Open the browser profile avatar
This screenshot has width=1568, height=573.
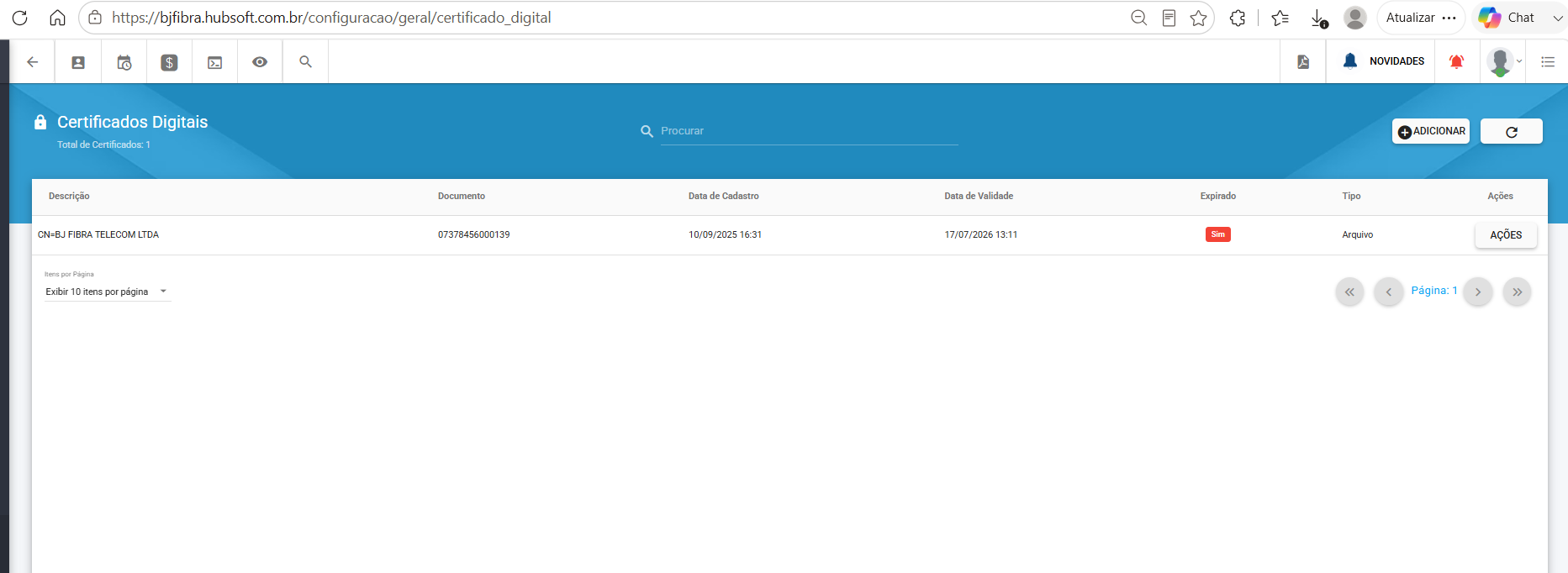point(1355,18)
